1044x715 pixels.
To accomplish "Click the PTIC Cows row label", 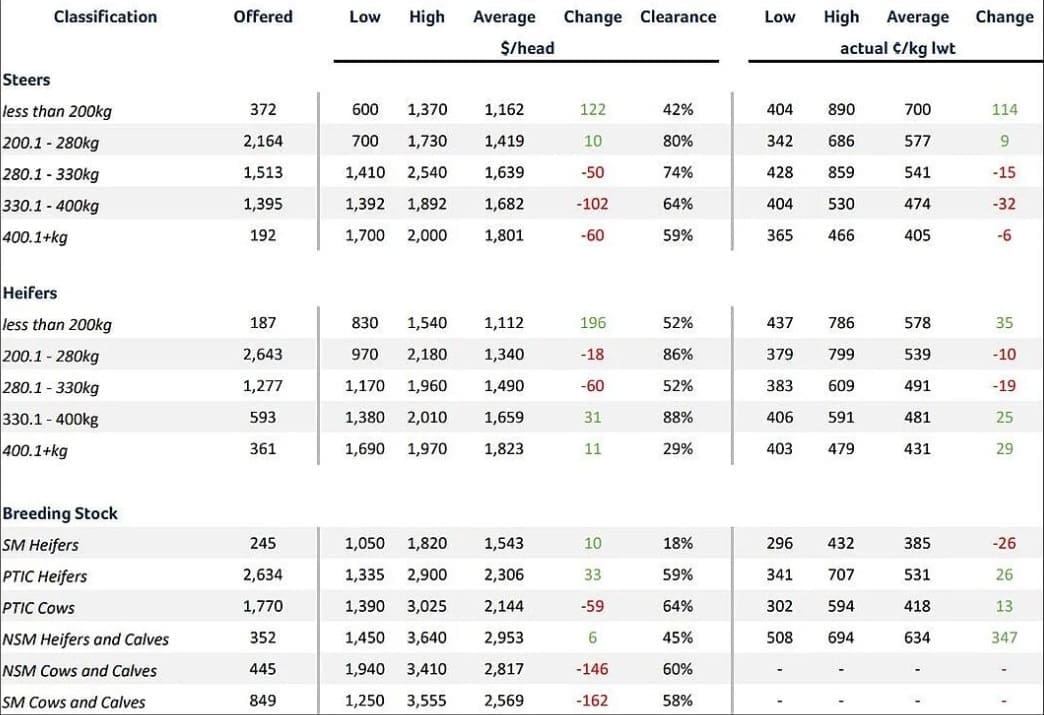I will point(39,608).
